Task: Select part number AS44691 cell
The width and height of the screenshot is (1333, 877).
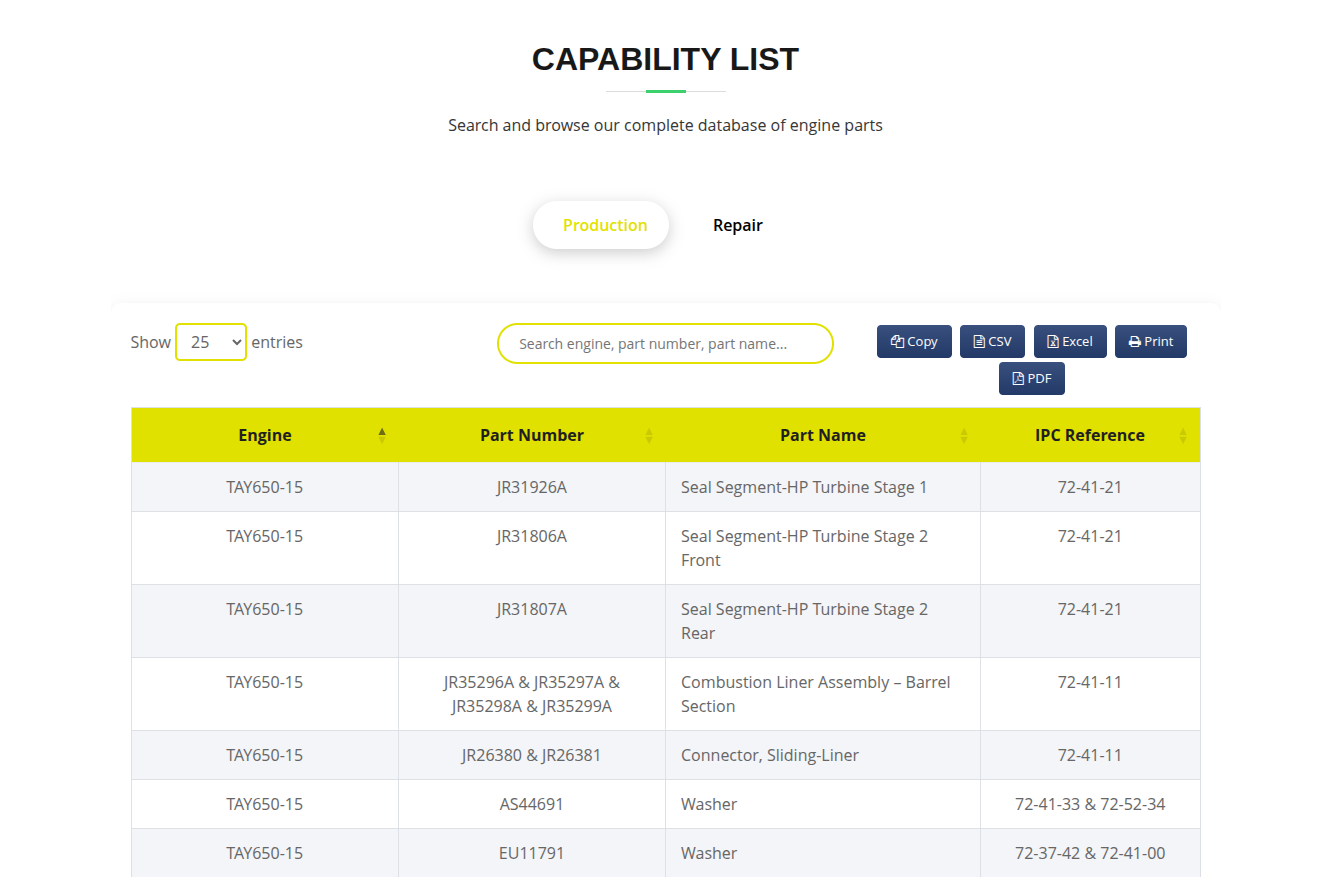Action: [532, 804]
